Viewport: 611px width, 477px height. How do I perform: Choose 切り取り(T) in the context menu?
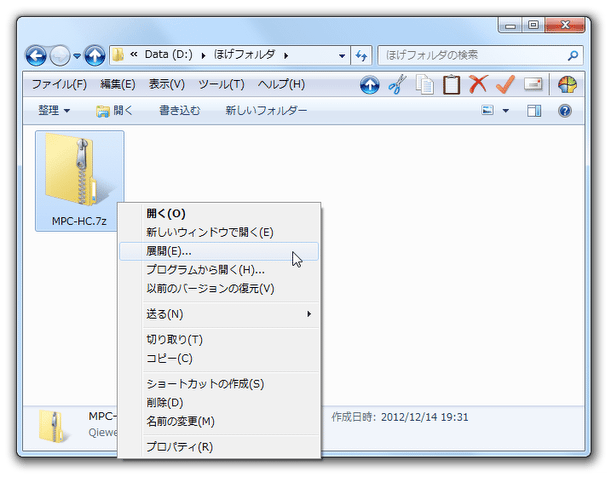click(x=219, y=339)
